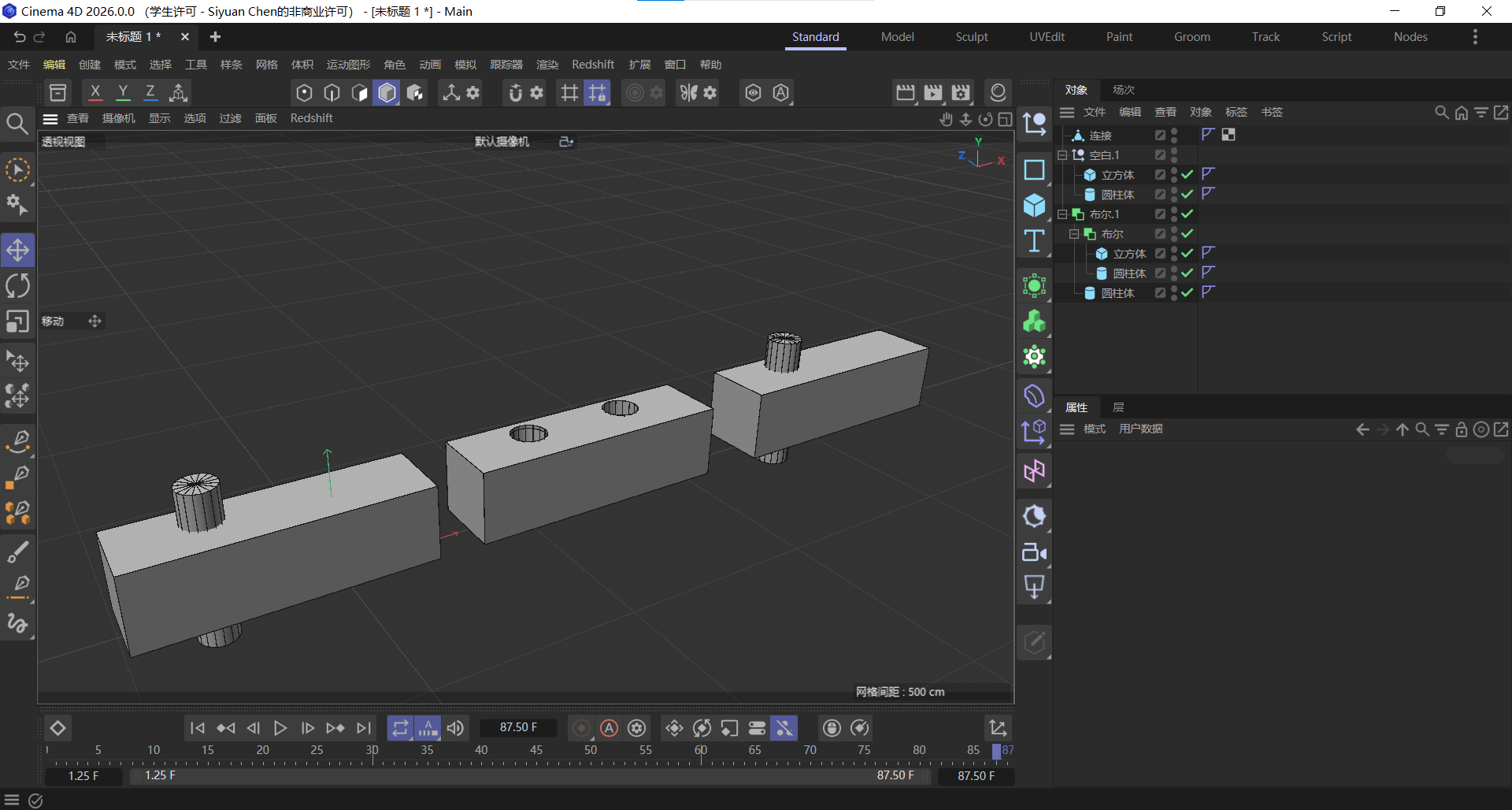Switch to the 场次 tab
This screenshot has height=810, width=1512.
(x=1122, y=90)
